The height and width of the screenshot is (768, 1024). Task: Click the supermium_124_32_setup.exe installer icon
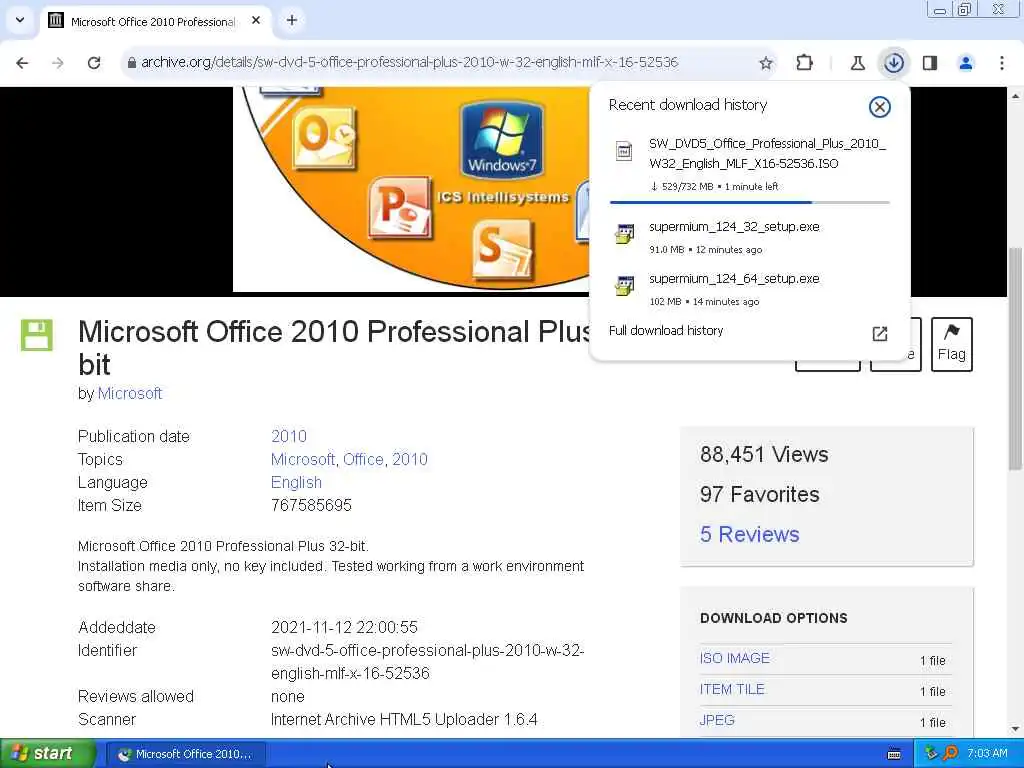point(624,233)
